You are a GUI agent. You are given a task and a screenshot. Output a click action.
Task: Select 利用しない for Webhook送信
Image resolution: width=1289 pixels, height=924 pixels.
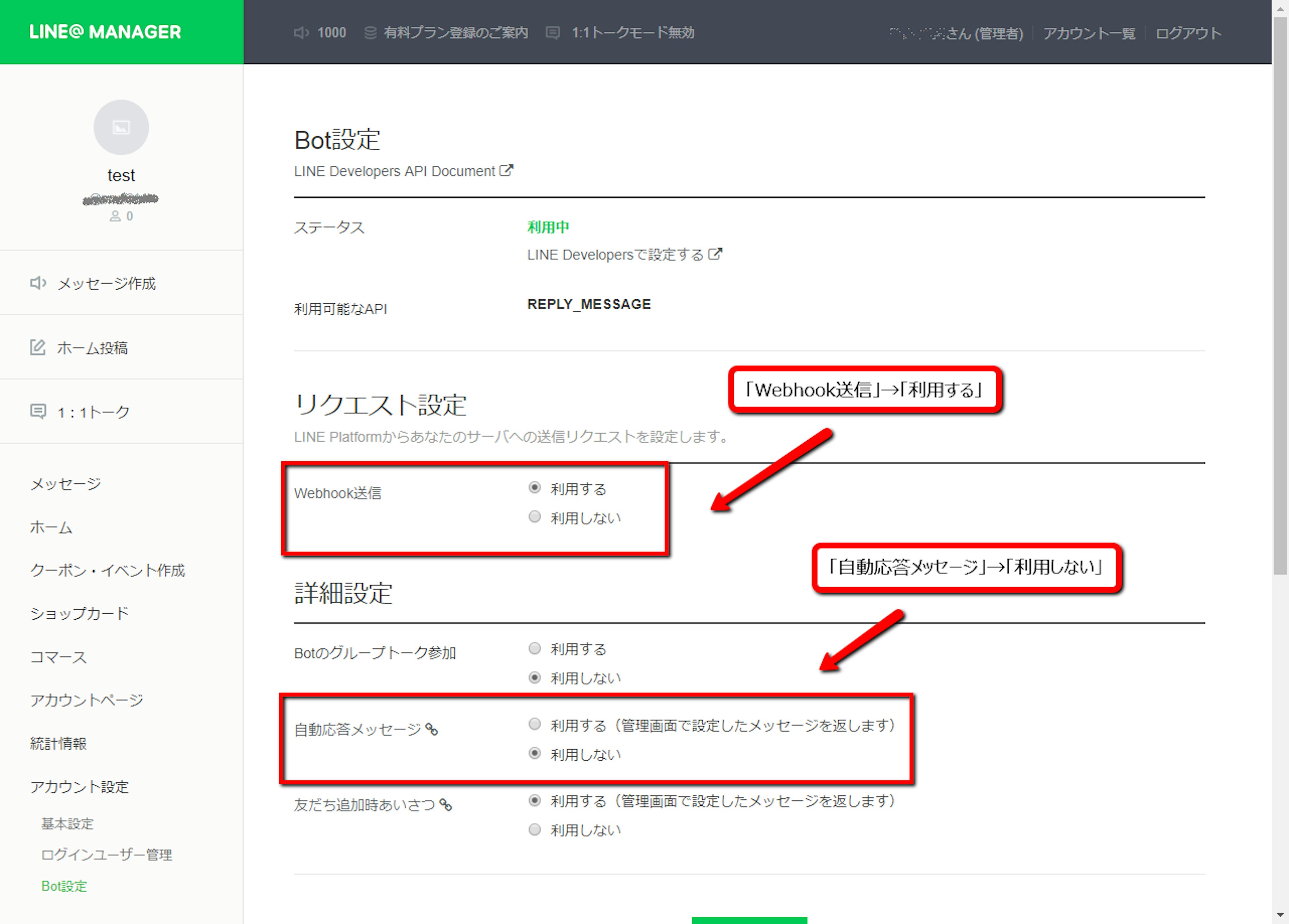[534, 517]
